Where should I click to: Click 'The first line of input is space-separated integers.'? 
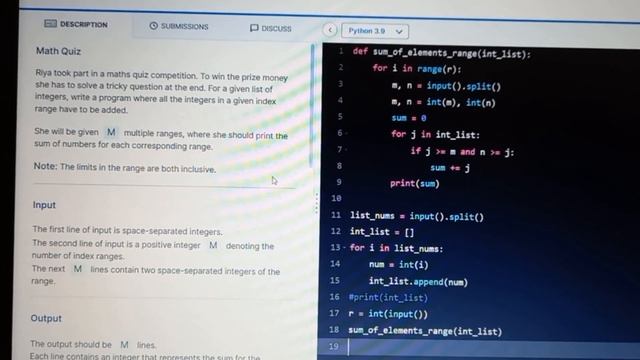127,230
